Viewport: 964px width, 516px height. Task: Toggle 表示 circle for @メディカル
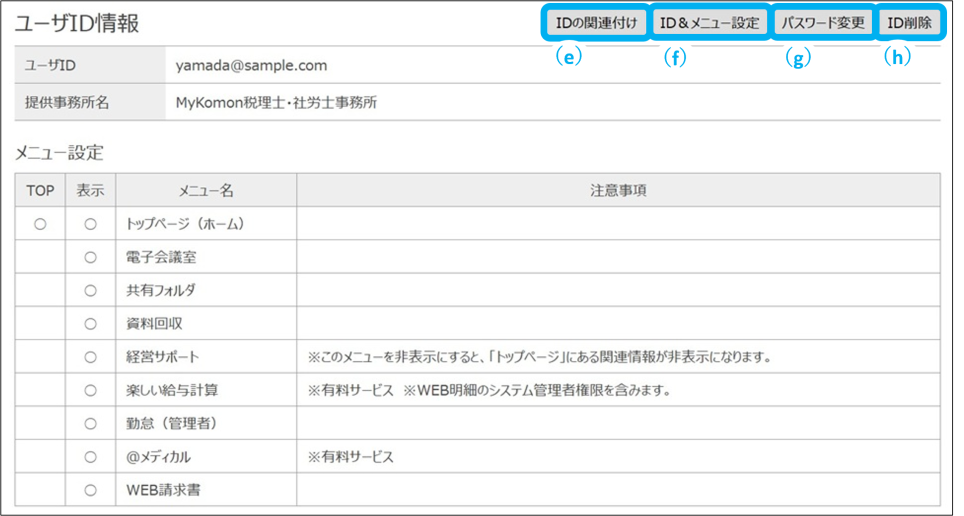point(90,457)
